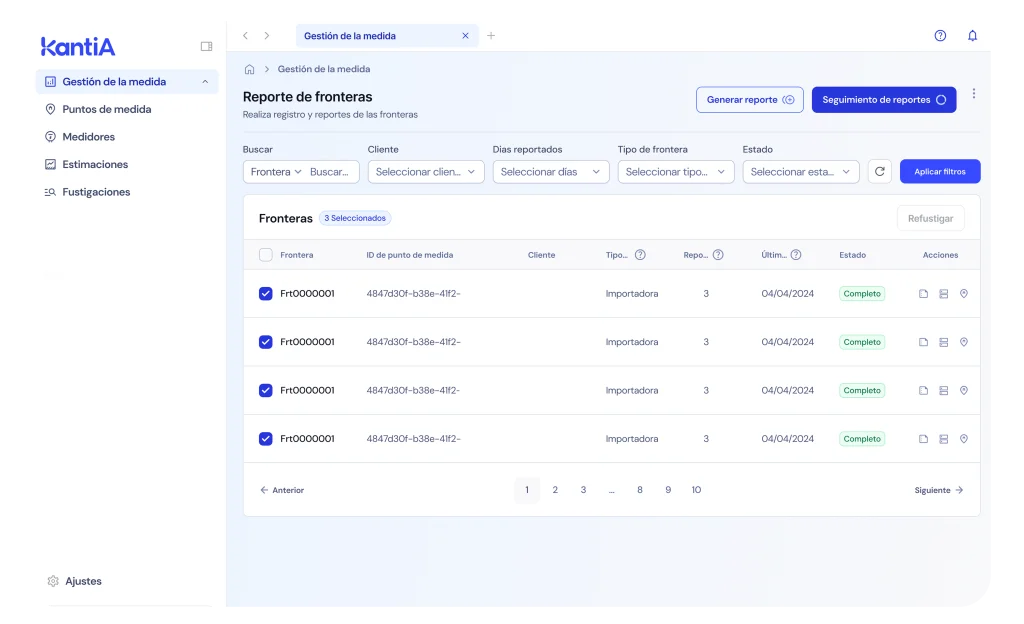Go to page 2 in the pagination
The width and height of the screenshot is (1024, 624).
click(555, 490)
